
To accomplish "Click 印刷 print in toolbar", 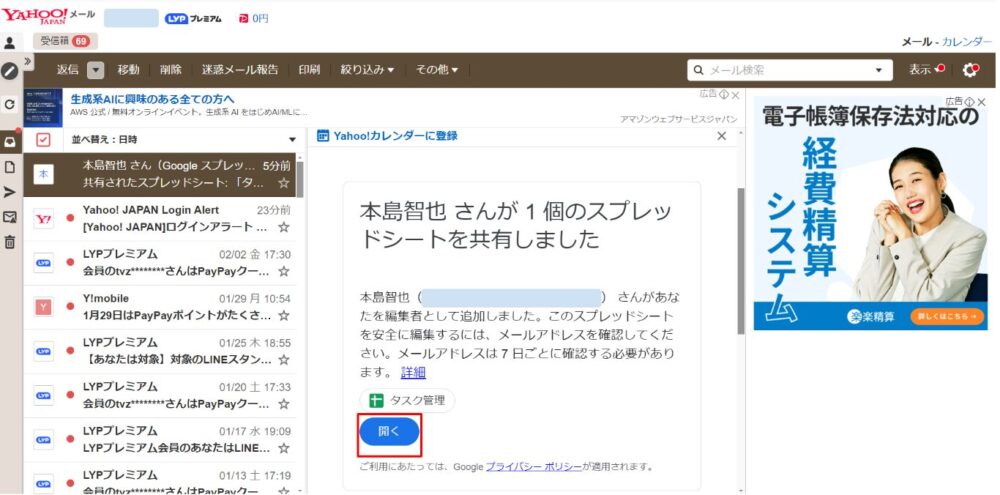I will pos(309,70).
